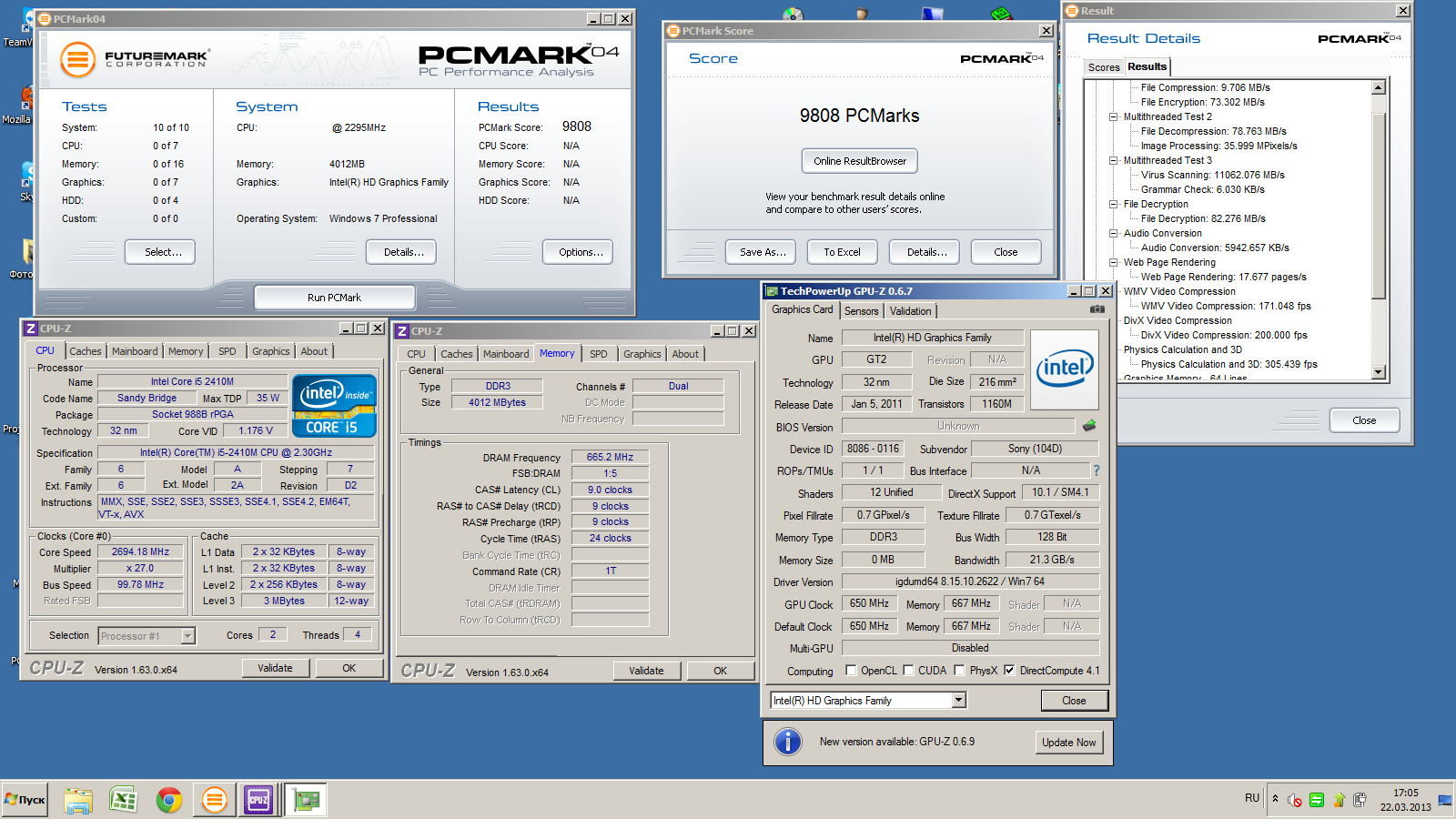This screenshot has width=1456, height=819.
Task: Click 'Virus Scanning: 11062.076 MB/s' tree row
Action: click(1212, 175)
